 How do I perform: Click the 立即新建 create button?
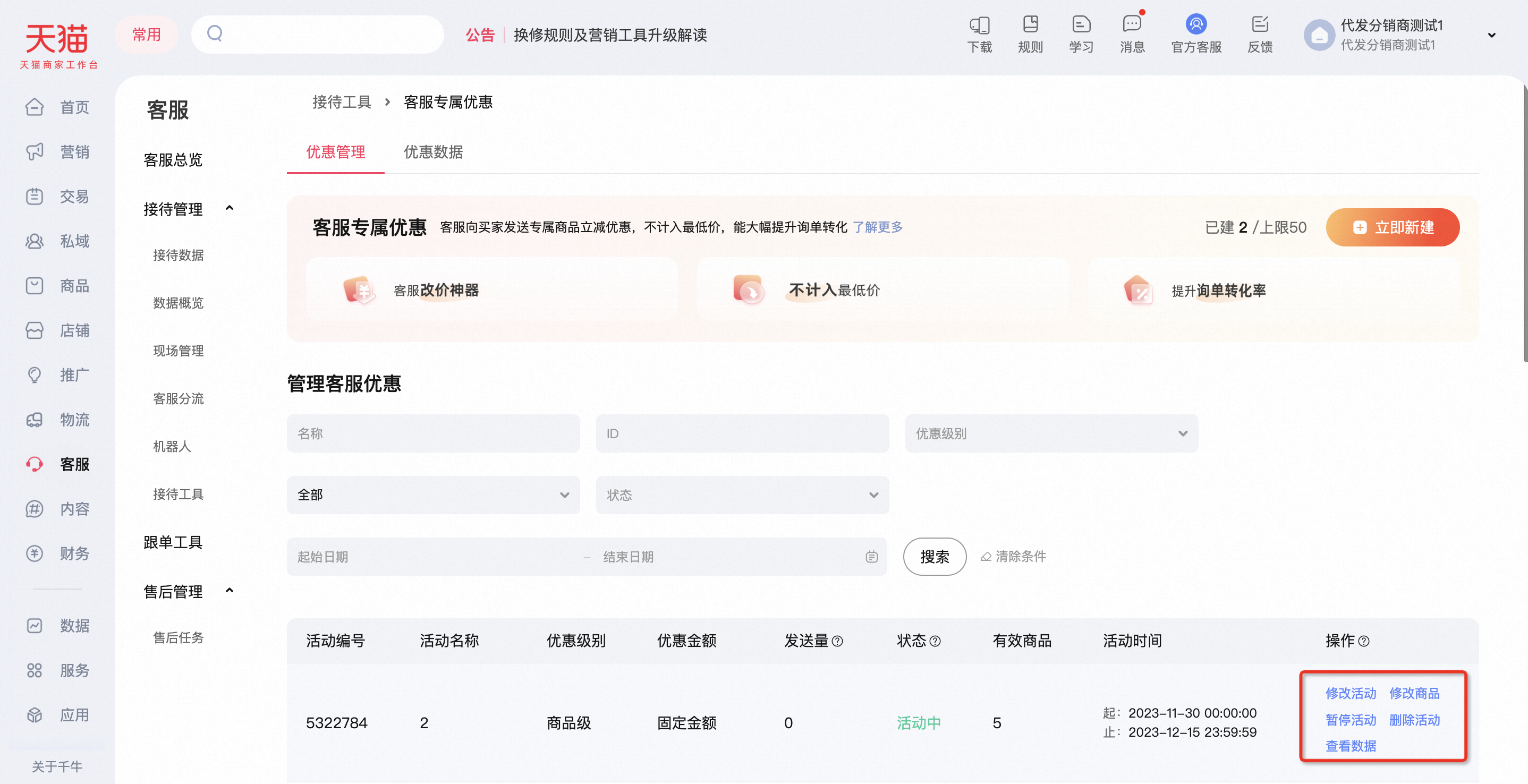coord(1392,228)
